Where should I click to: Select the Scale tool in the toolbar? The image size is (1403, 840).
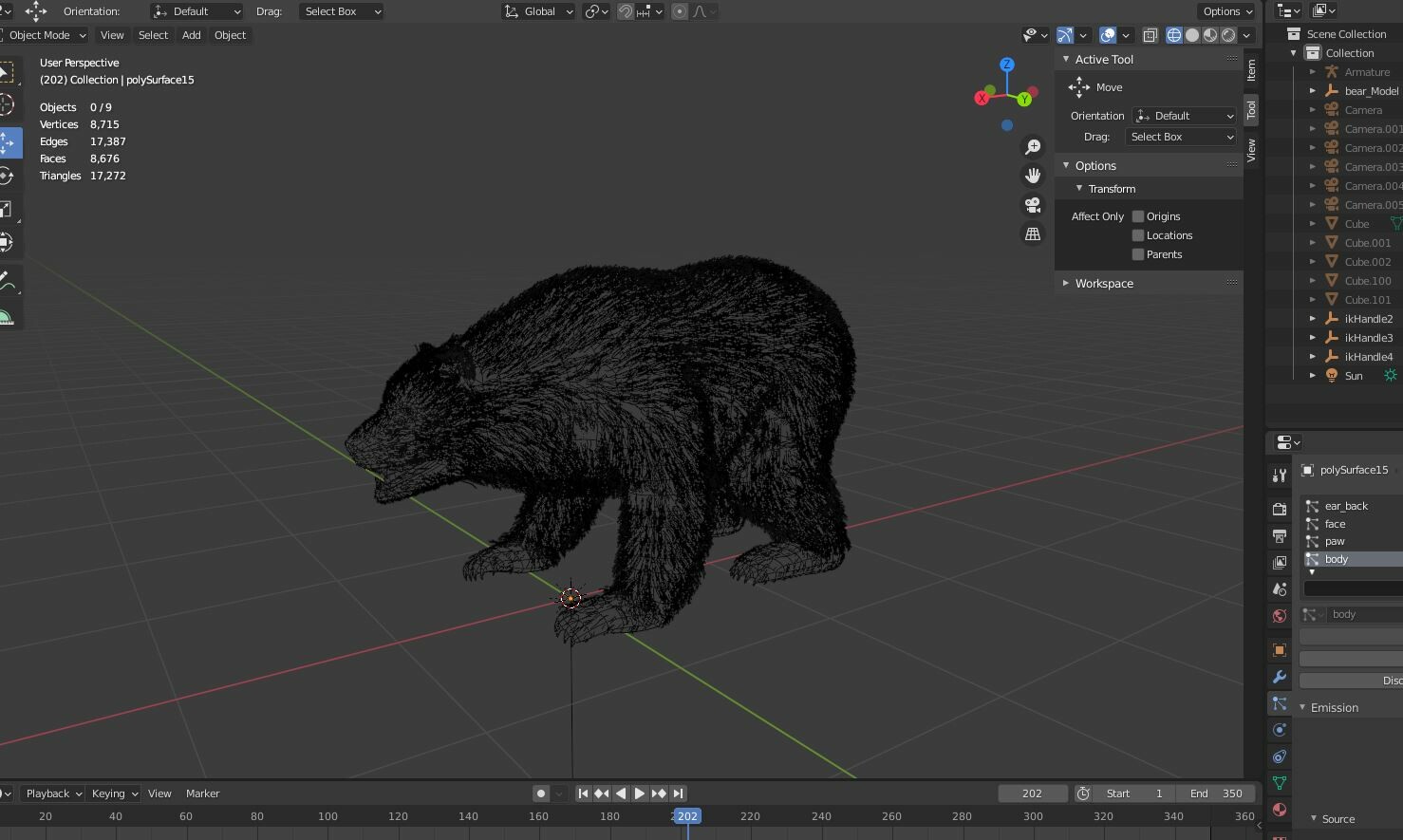tap(11, 207)
